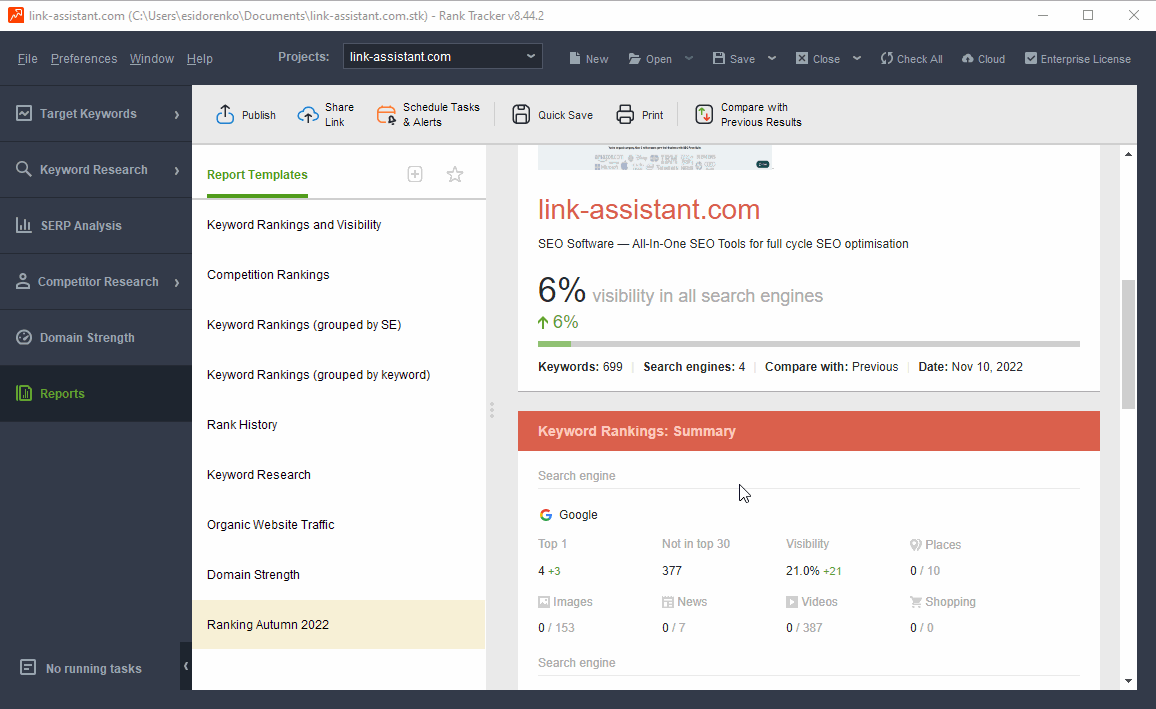Select Keyword Rankings (grouped by SE) template
The image size is (1156, 709).
tap(339, 325)
